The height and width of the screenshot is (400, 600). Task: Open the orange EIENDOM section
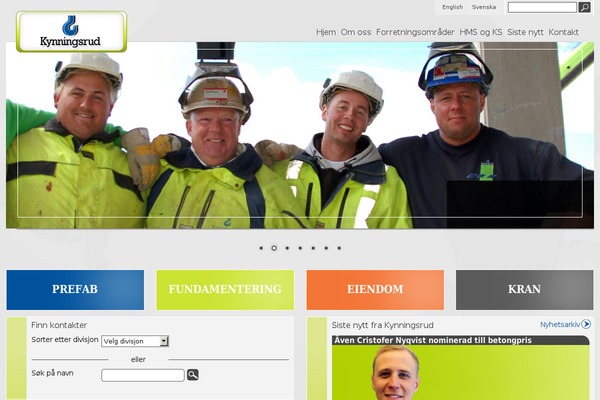click(375, 290)
